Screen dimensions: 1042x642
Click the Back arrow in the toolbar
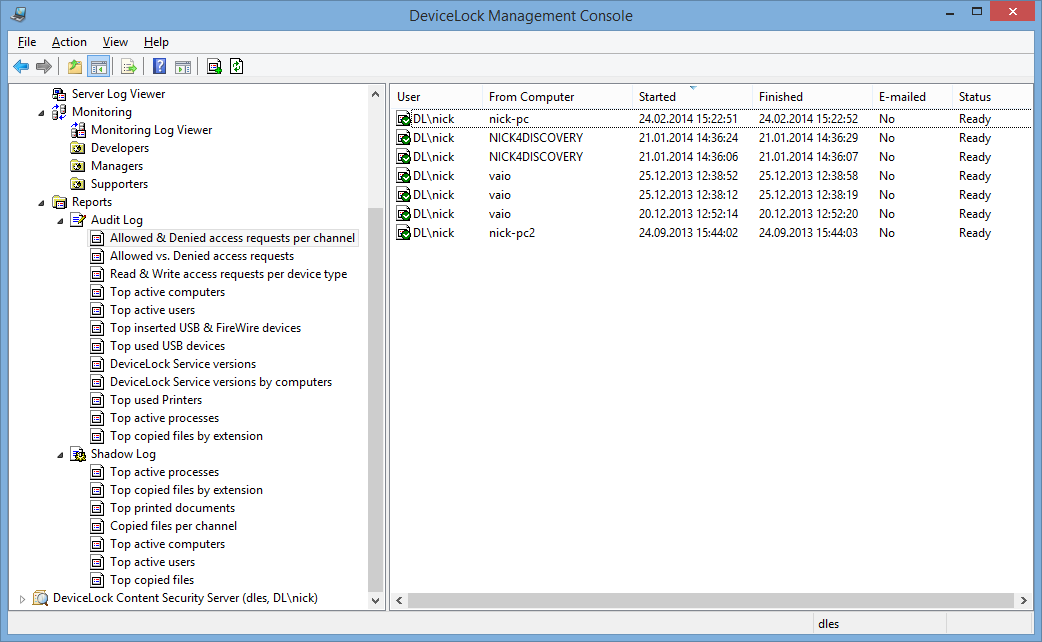21,66
